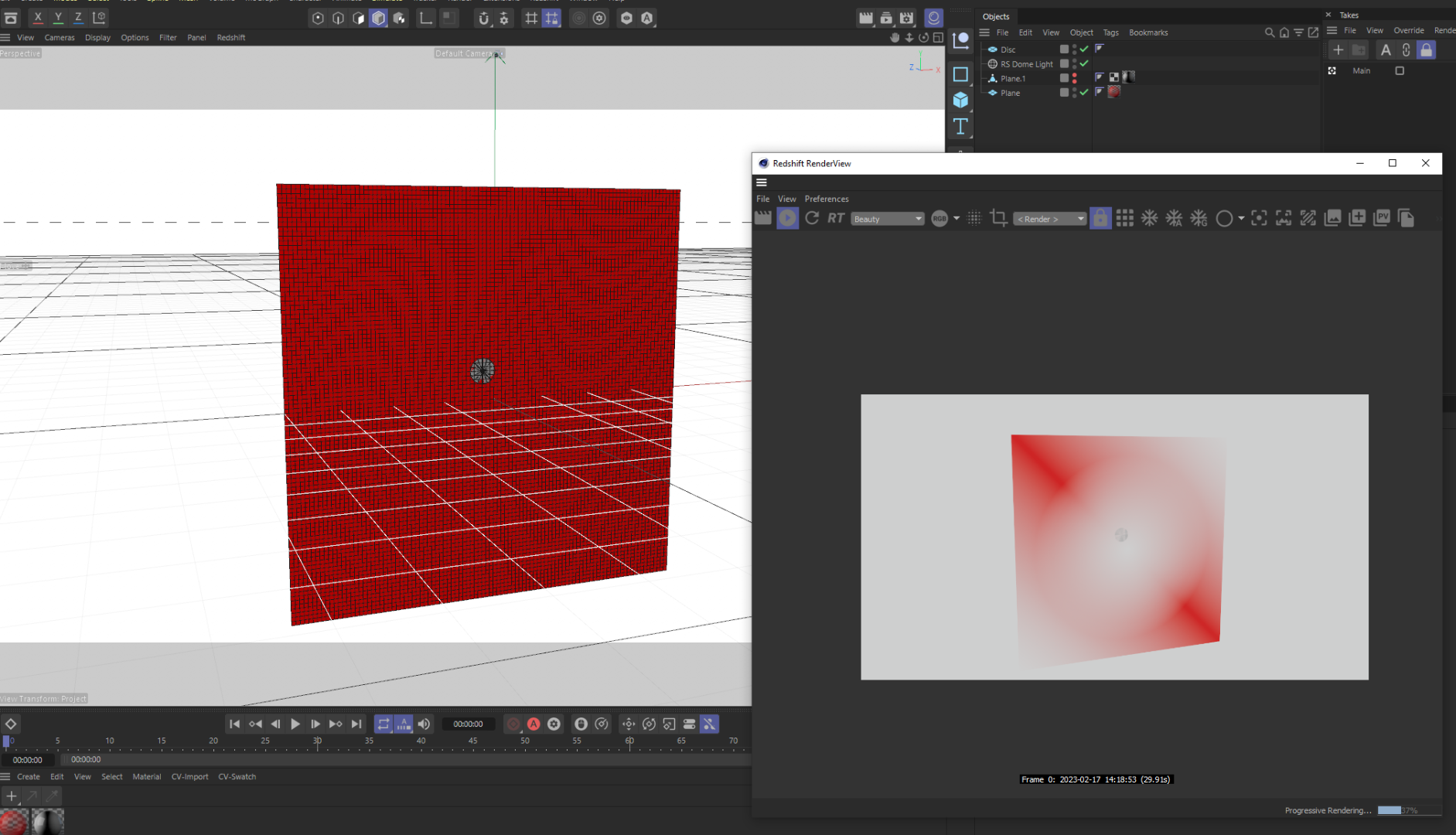This screenshot has height=835, width=1456.
Task: Open Preferences menu in Redshift RenderView
Action: click(827, 199)
